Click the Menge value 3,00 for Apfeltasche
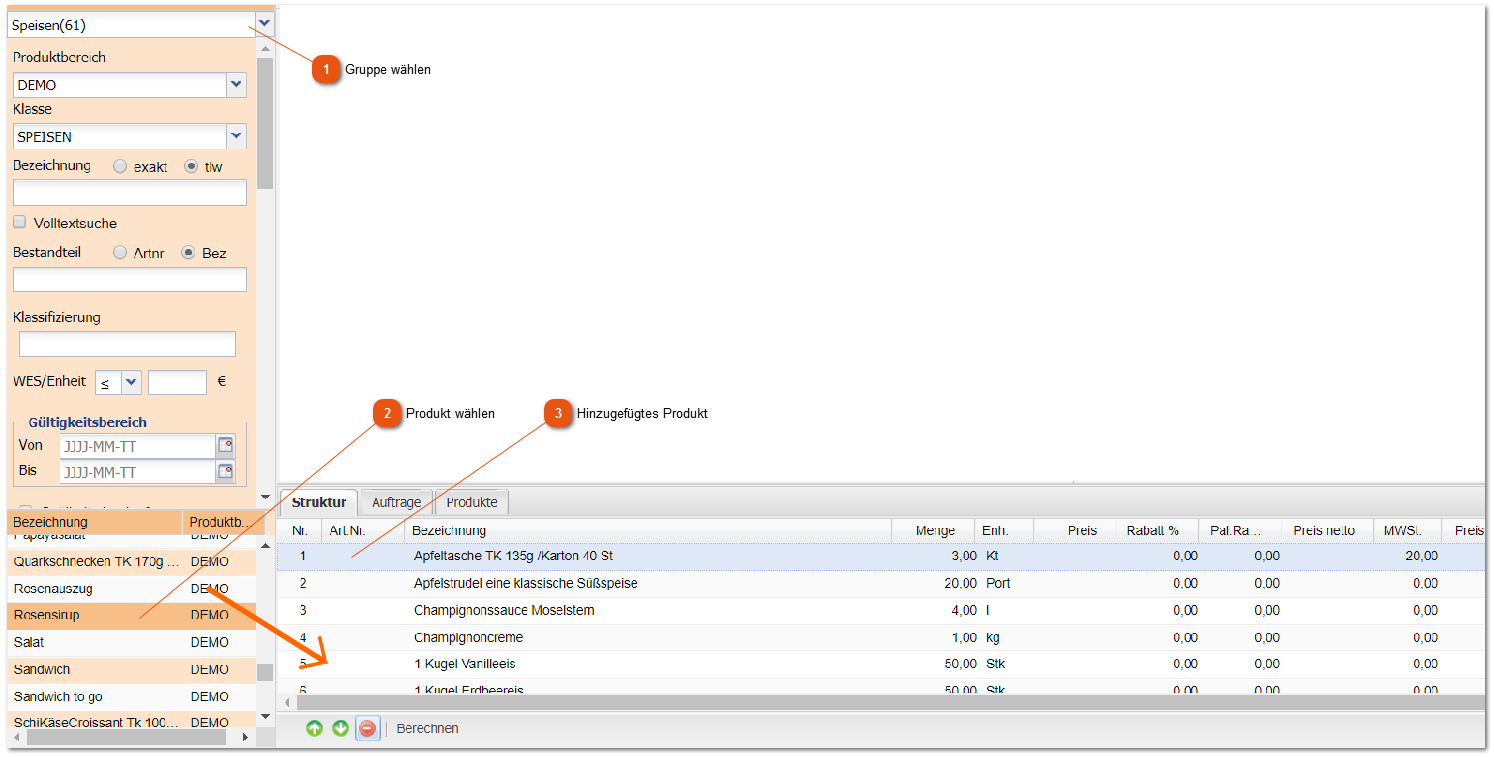1494x757 pixels. (x=964, y=555)
